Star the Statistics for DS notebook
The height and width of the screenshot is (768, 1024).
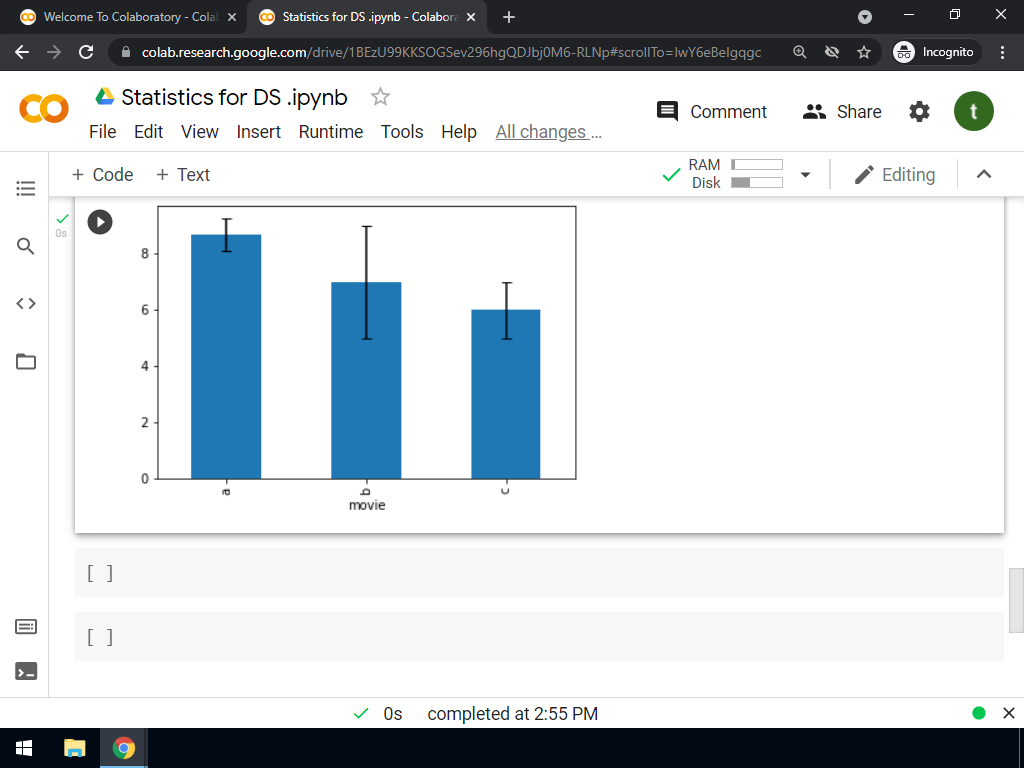pos(380,97)
